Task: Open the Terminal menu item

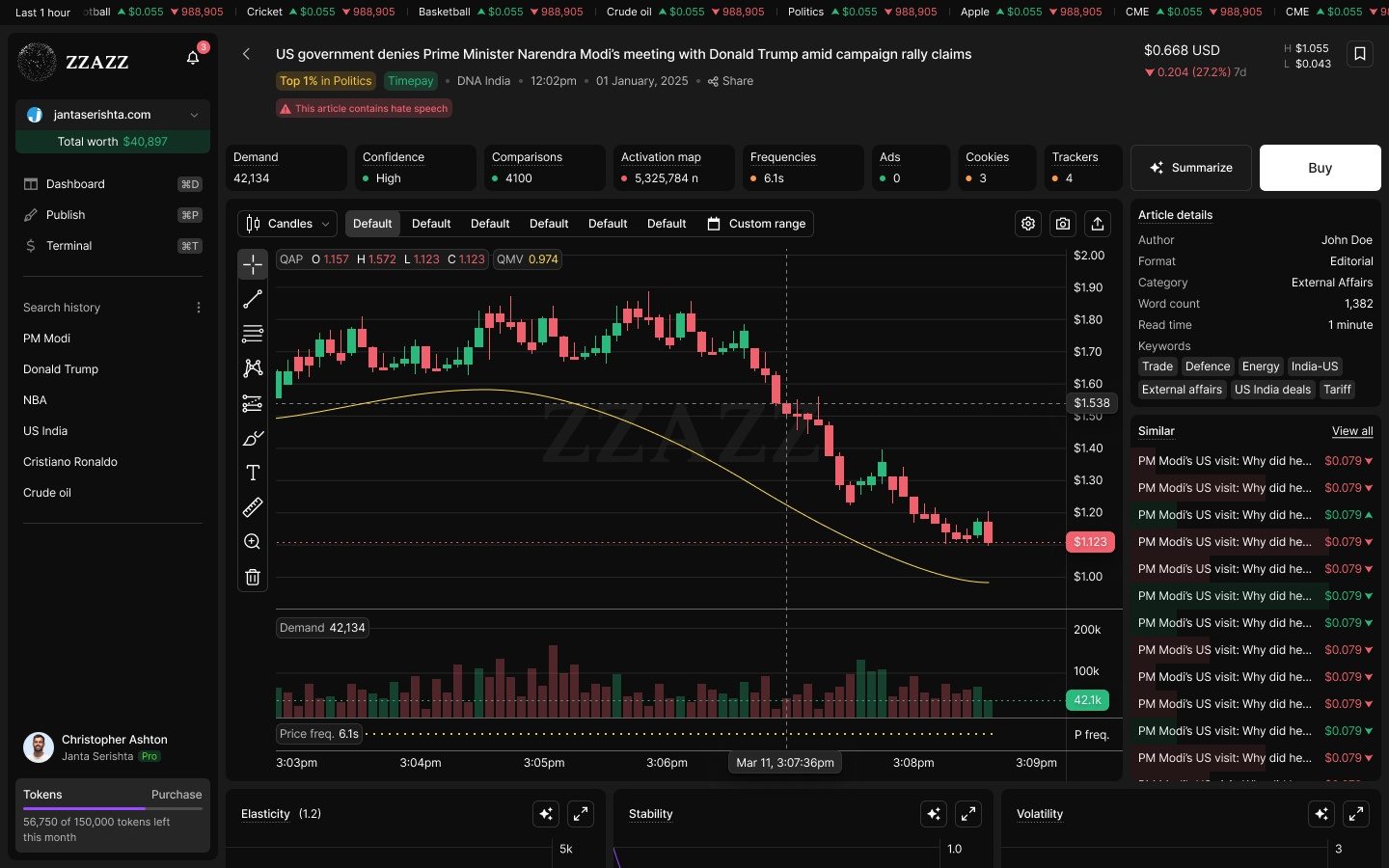Action: (69, 246)
